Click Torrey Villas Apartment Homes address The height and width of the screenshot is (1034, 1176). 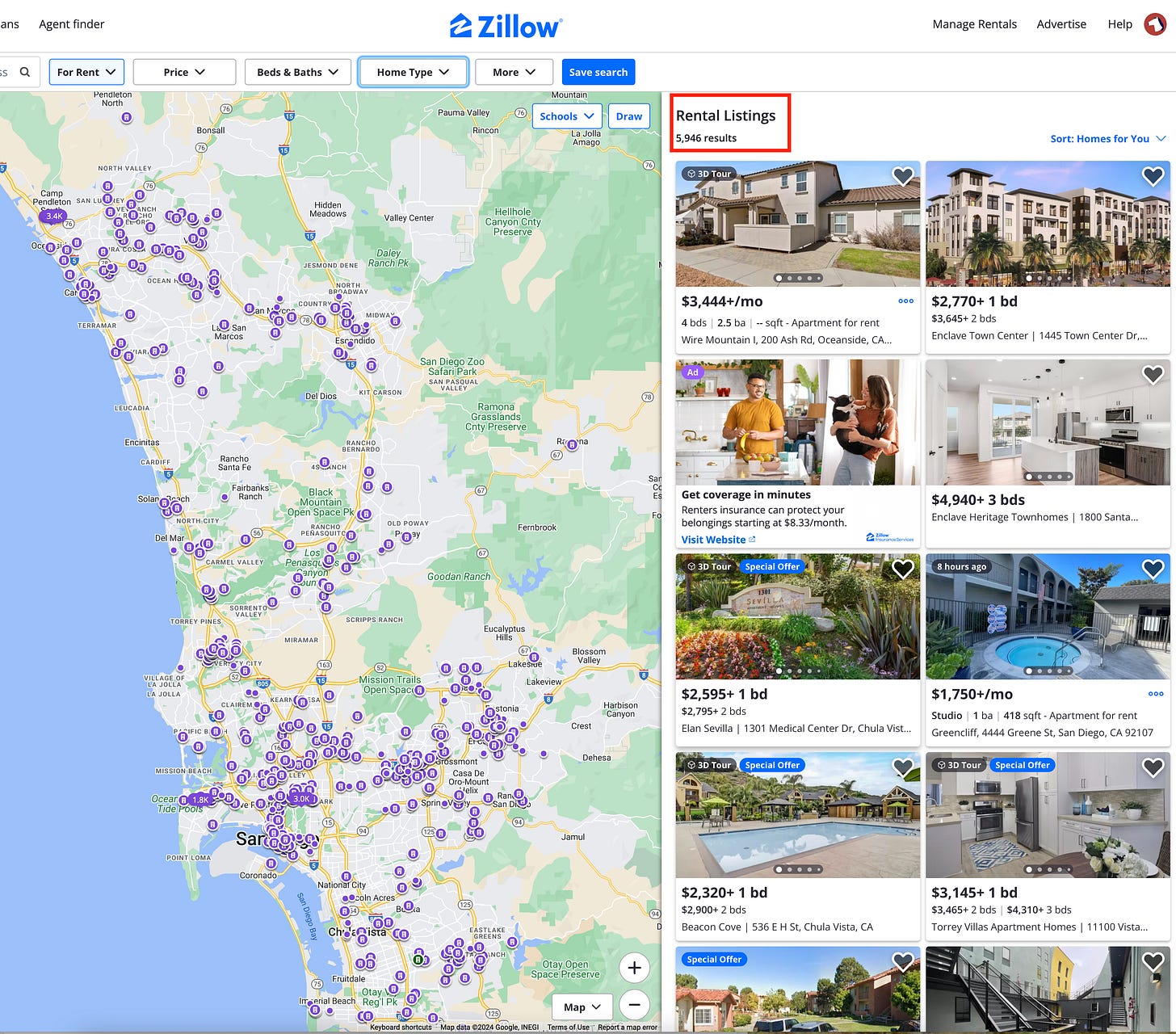[x=1039, y=927]
